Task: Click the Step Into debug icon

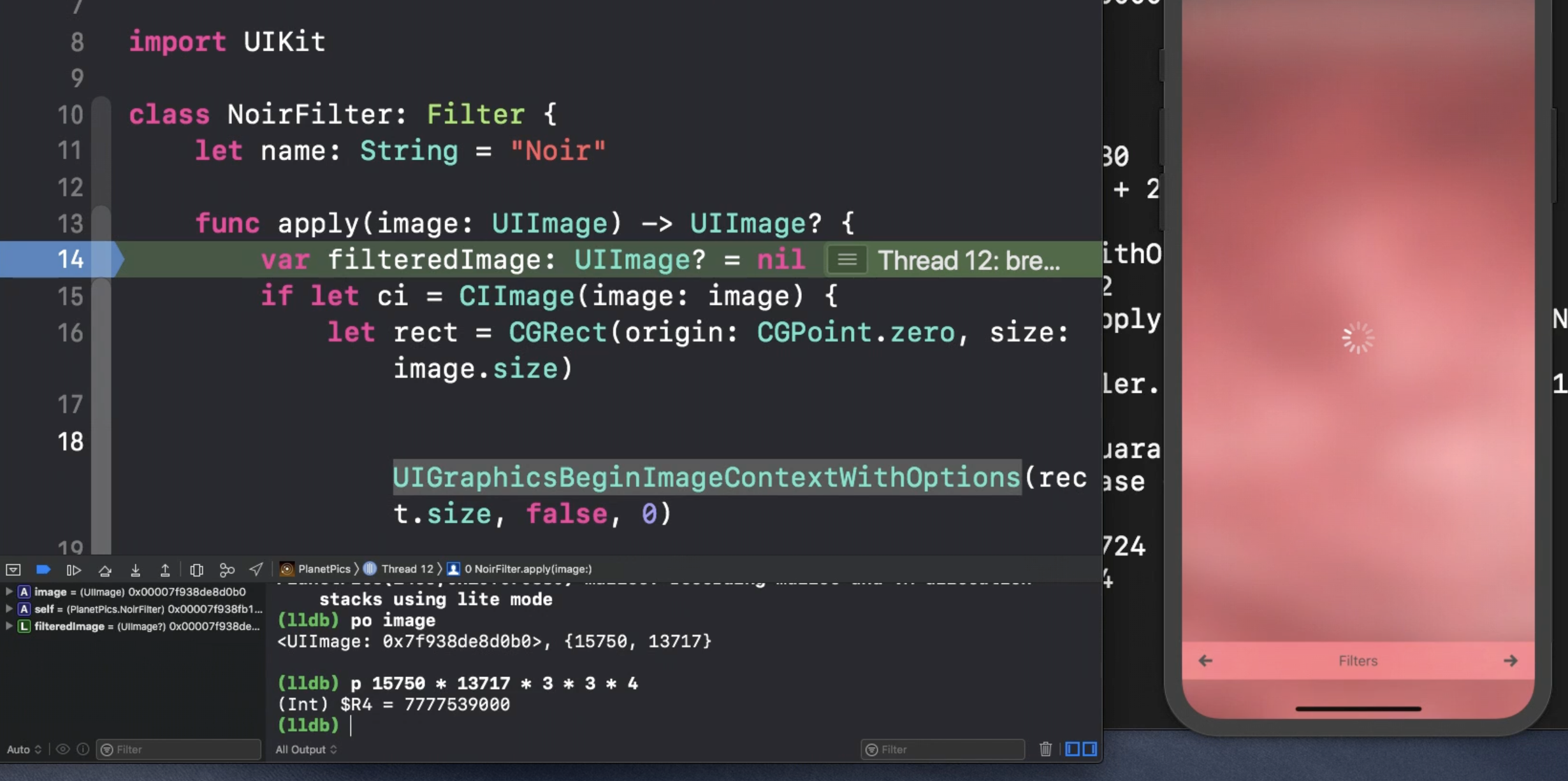Action: coord(135,570)
